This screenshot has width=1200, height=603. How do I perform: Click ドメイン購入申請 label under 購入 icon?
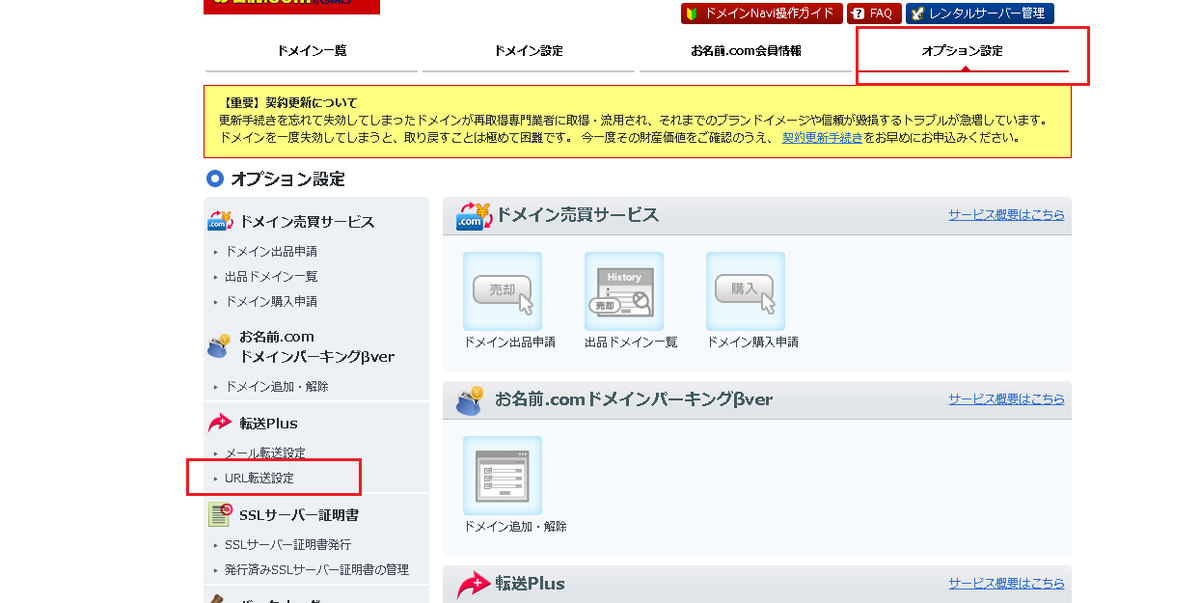753,342
